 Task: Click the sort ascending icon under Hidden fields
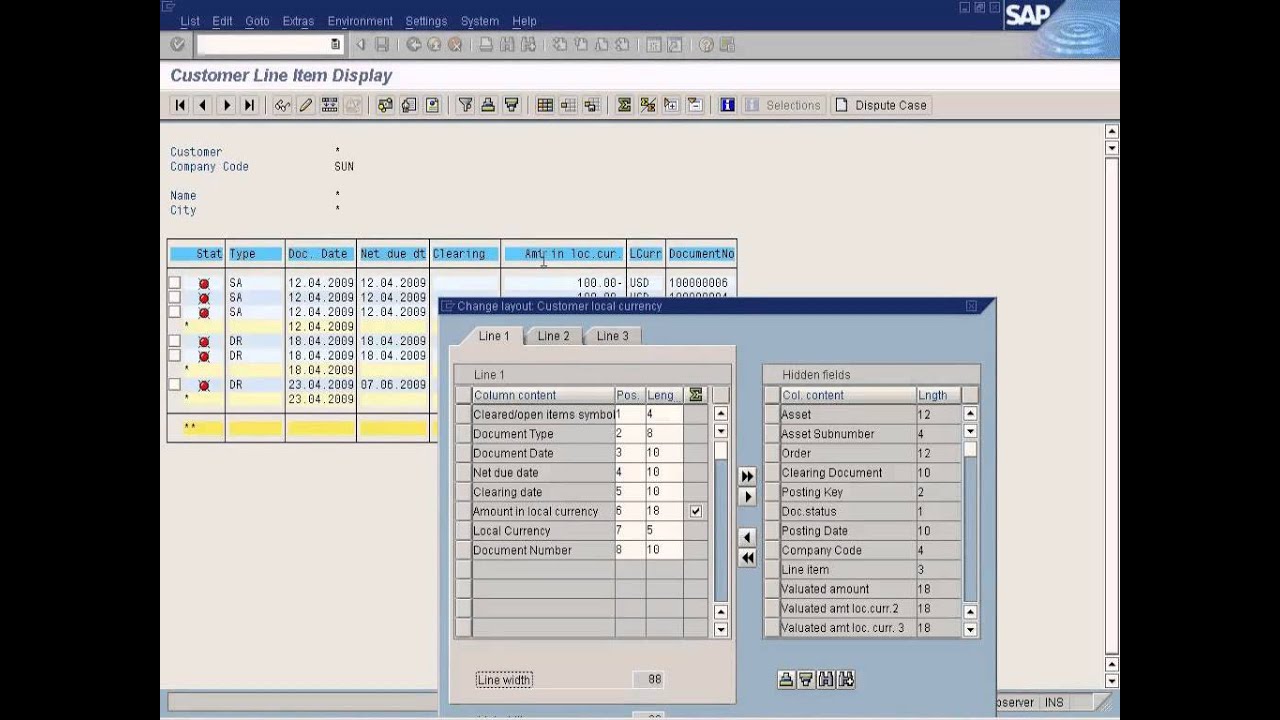pyautogui.click(x=786, y=680)
